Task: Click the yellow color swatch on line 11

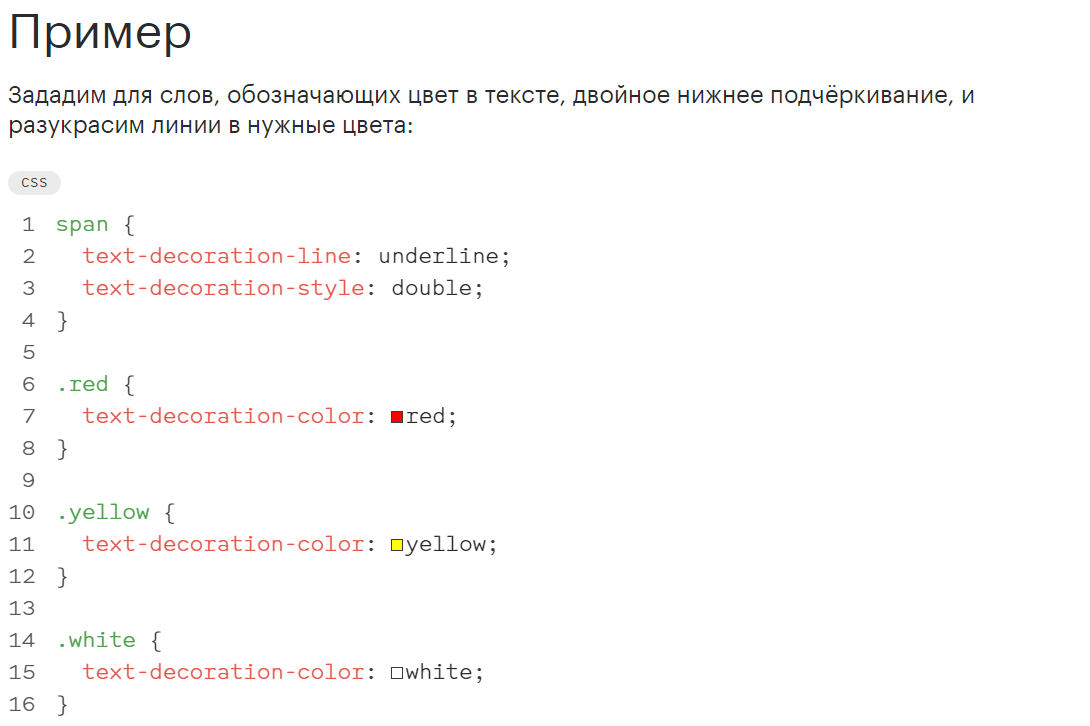Action: point(397,545)
